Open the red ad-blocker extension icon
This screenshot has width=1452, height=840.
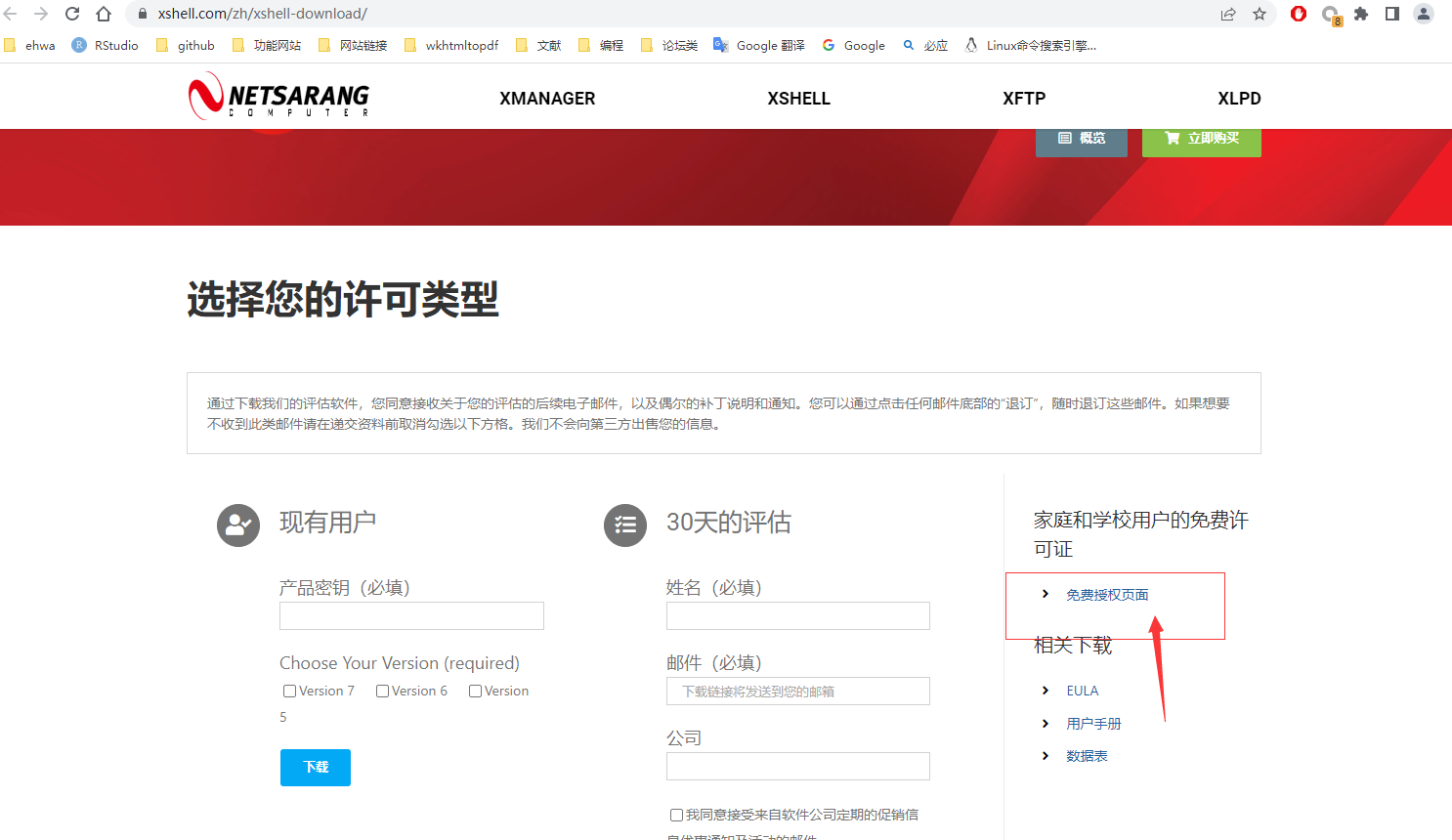click(x=1299, y=14)
